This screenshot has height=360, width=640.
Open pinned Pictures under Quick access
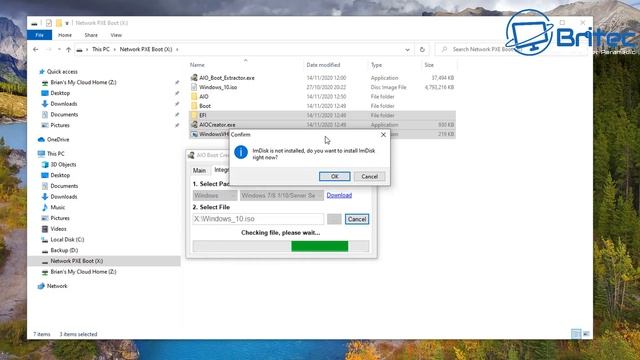click(60, 125)
